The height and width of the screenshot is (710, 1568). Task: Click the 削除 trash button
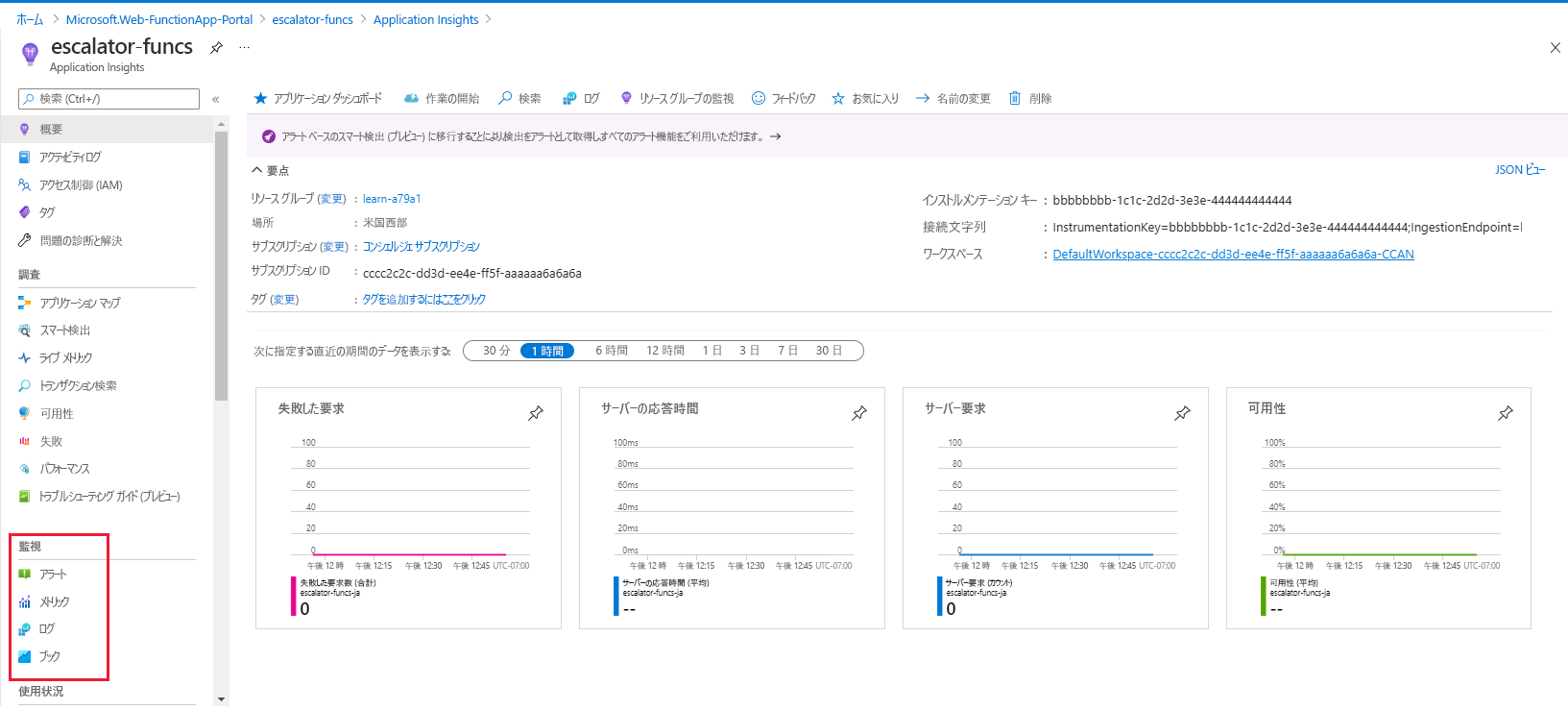(x=1030, y=98)
